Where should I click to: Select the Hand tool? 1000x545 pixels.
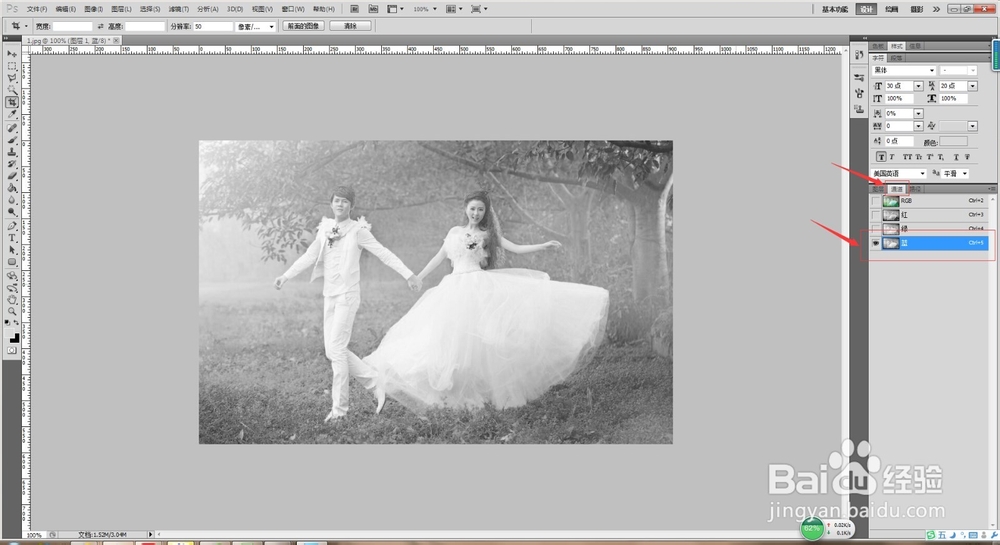click(12, 300)
